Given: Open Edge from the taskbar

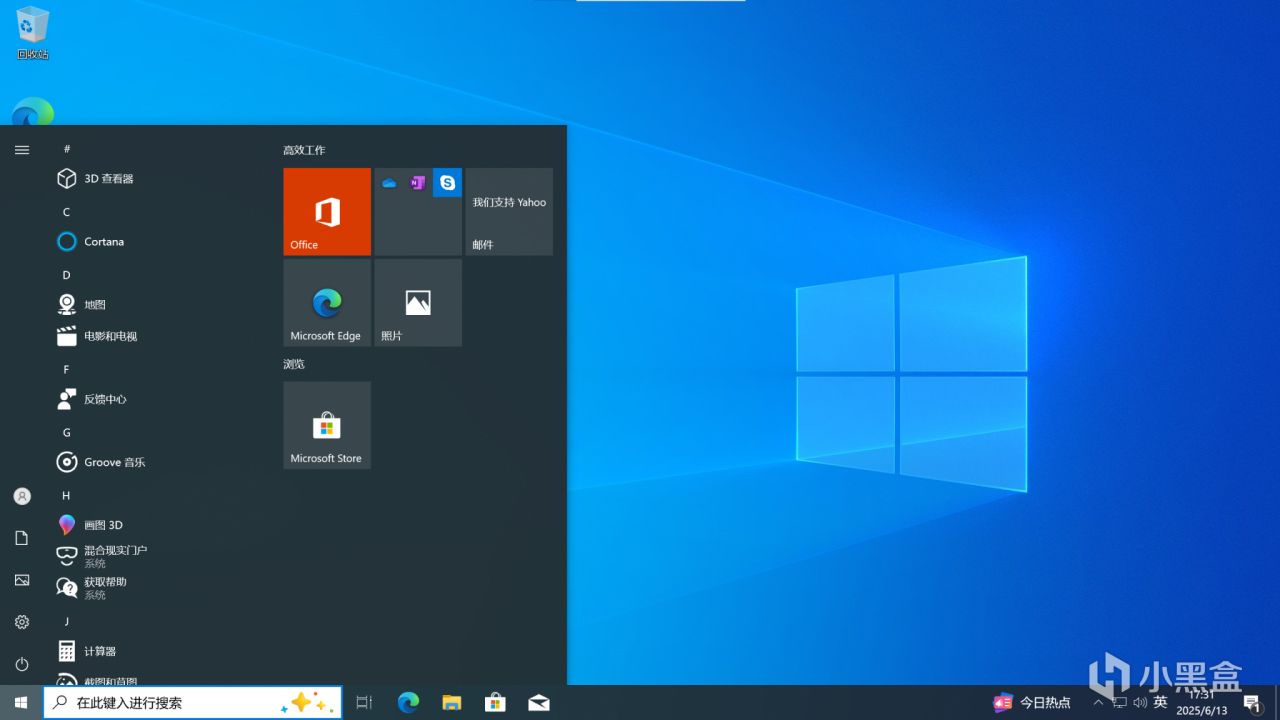Looking at the screenshot, I should [408, 703].
